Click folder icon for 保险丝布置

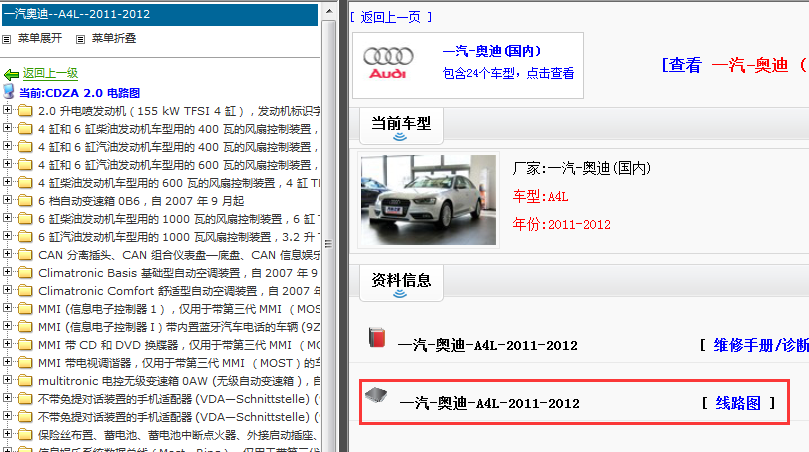pyautogui.click(x=25, y=435)
